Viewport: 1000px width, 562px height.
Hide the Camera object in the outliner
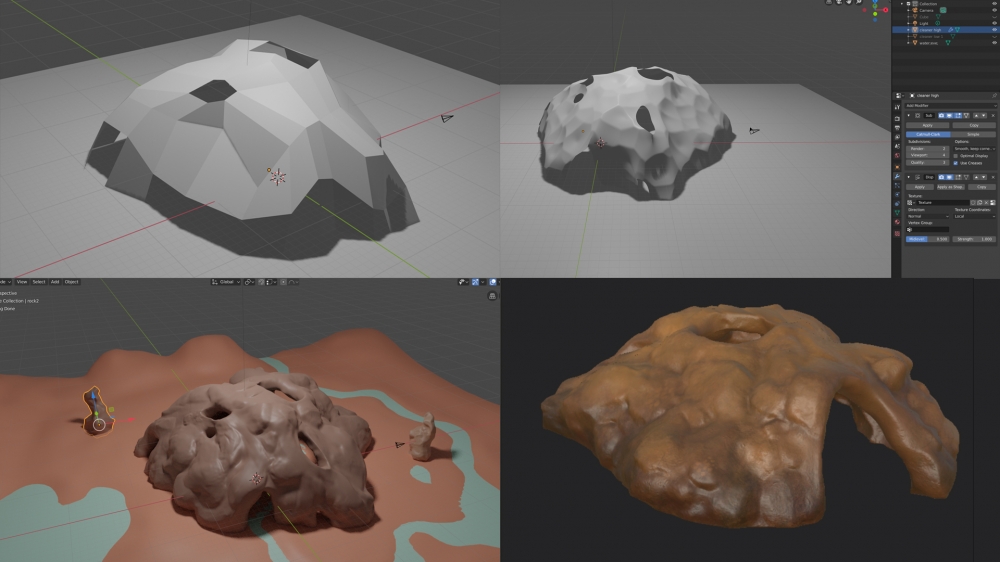pos(994,10)
